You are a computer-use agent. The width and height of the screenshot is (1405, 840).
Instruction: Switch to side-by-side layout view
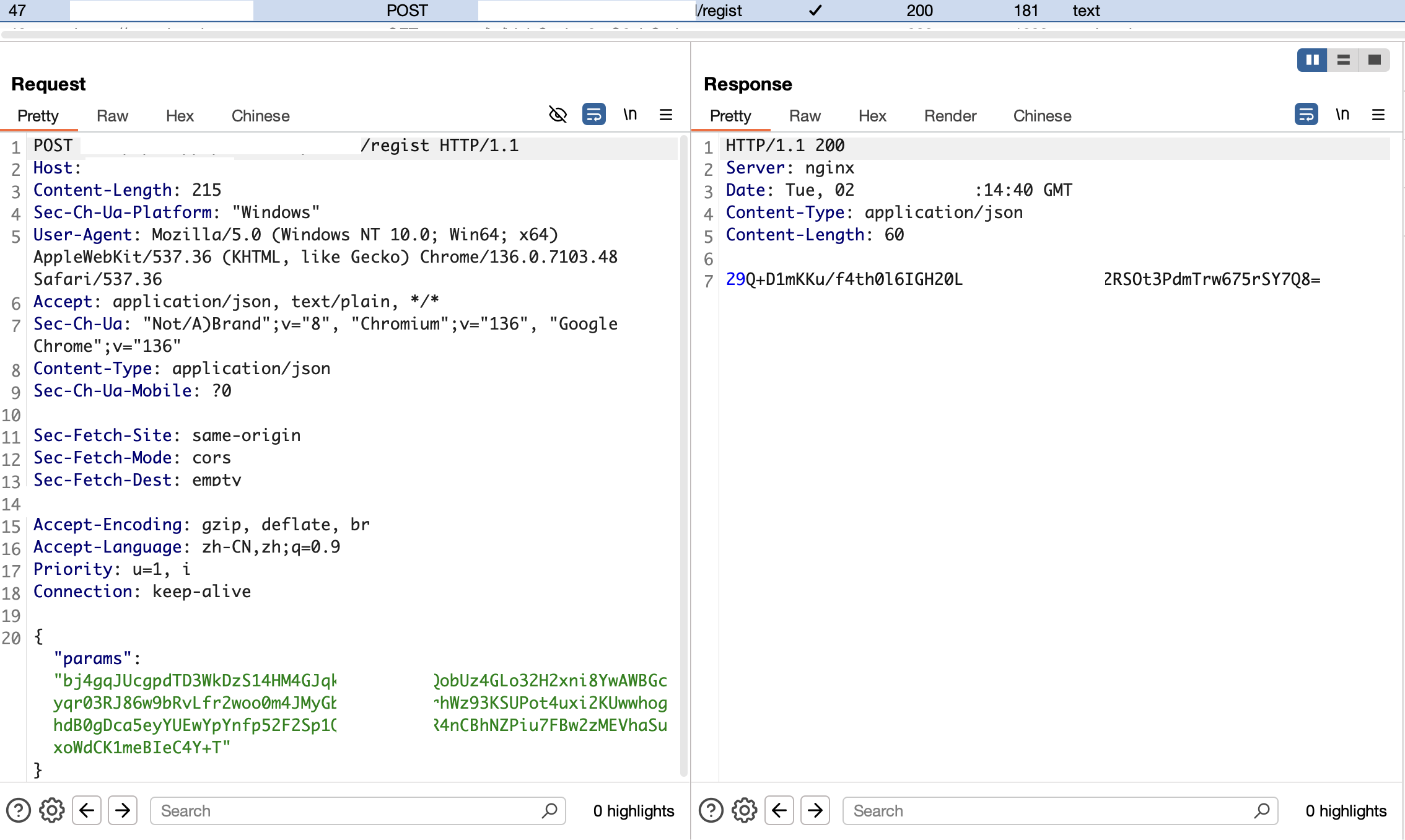point(1312,60)
